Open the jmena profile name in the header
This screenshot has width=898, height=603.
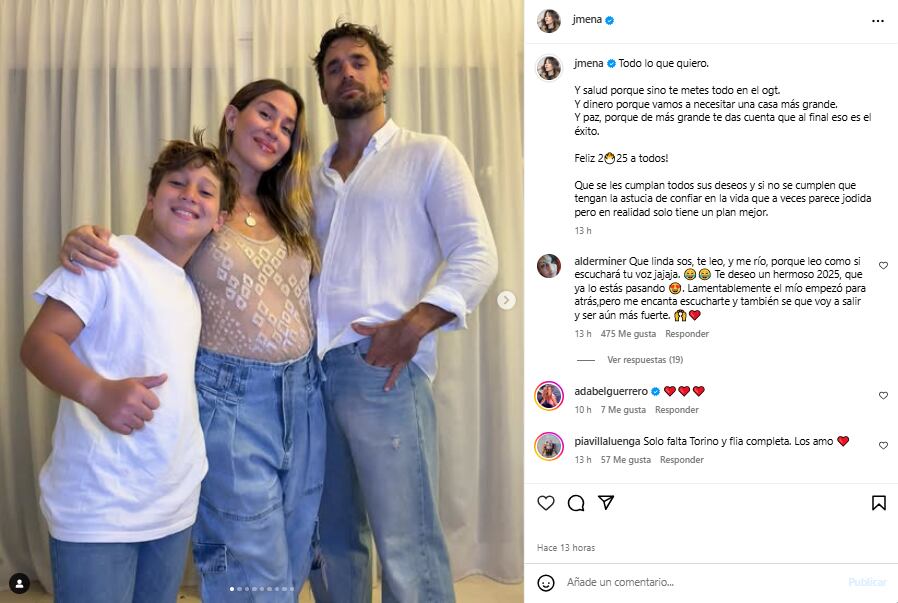pos(587,19)
